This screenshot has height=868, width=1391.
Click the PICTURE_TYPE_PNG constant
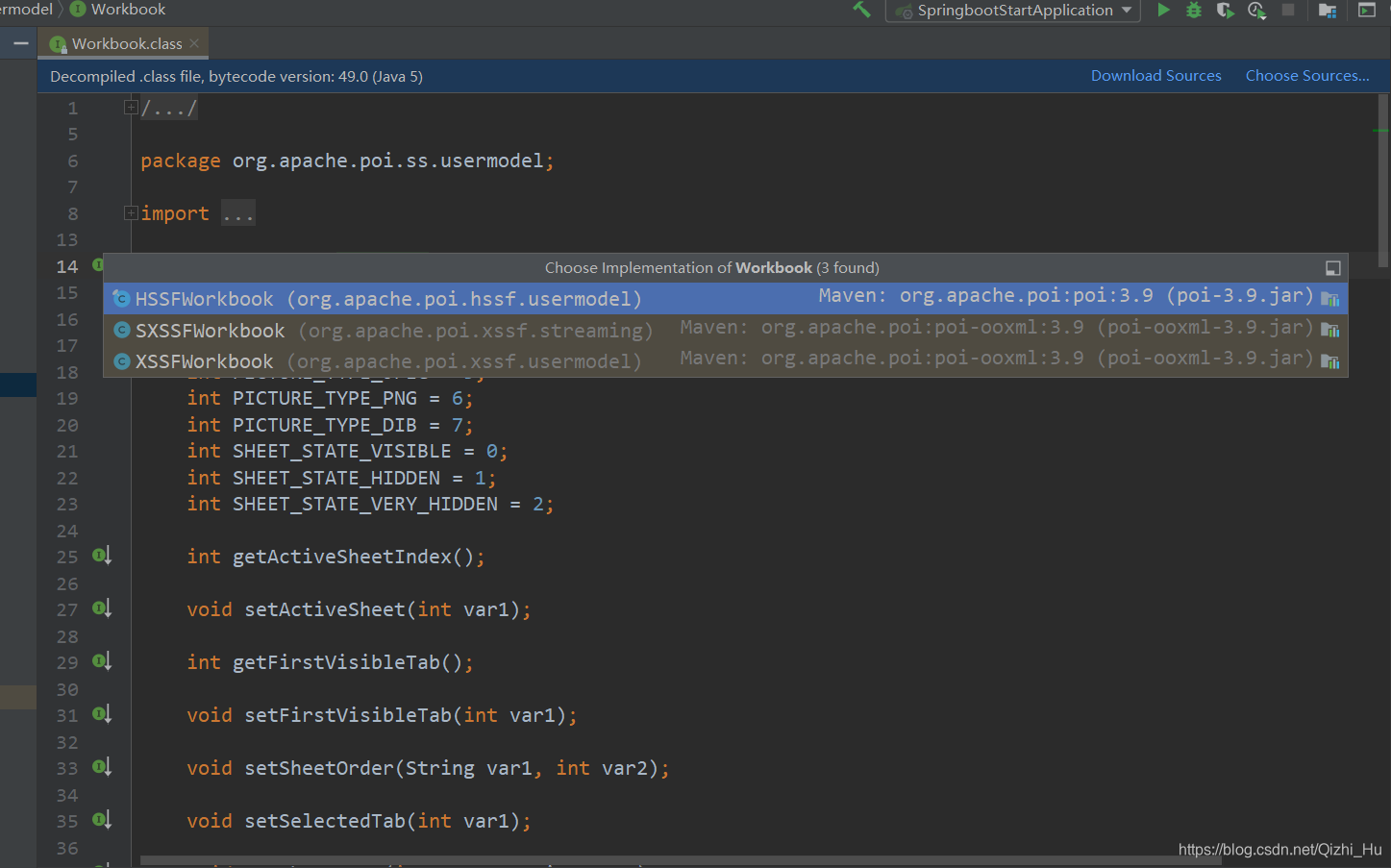pos(325,398)
